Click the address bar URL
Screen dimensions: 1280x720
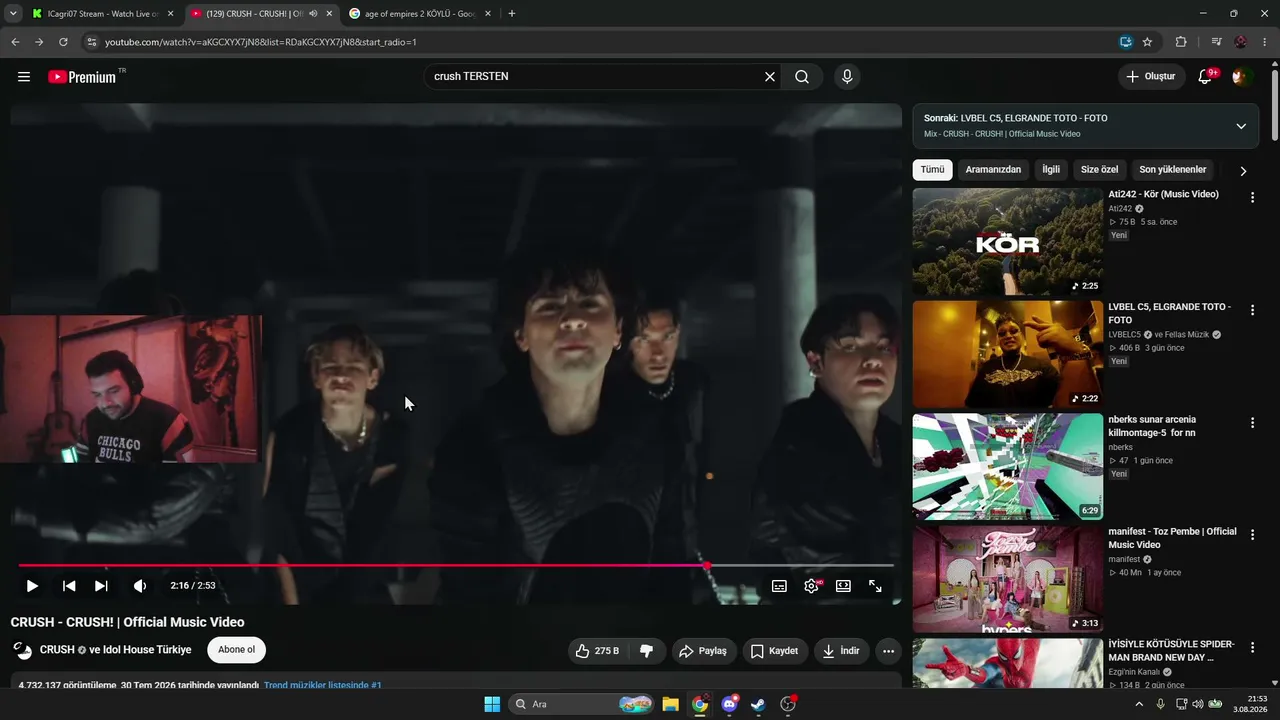click(260, 42)
